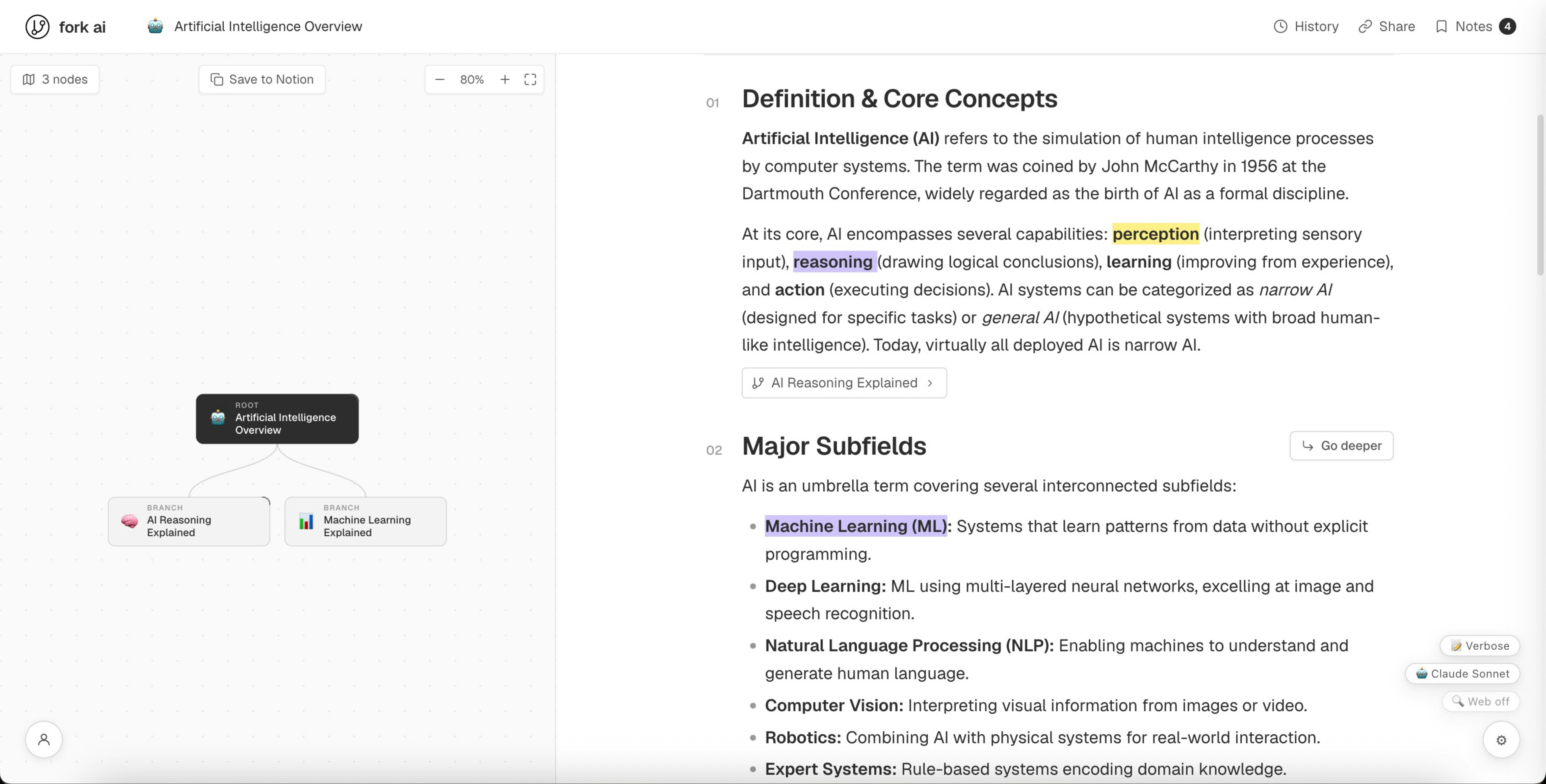Click the Robotics: bullet term
This screenshot has width=1546, height=784.
click(x=802, y=737)
